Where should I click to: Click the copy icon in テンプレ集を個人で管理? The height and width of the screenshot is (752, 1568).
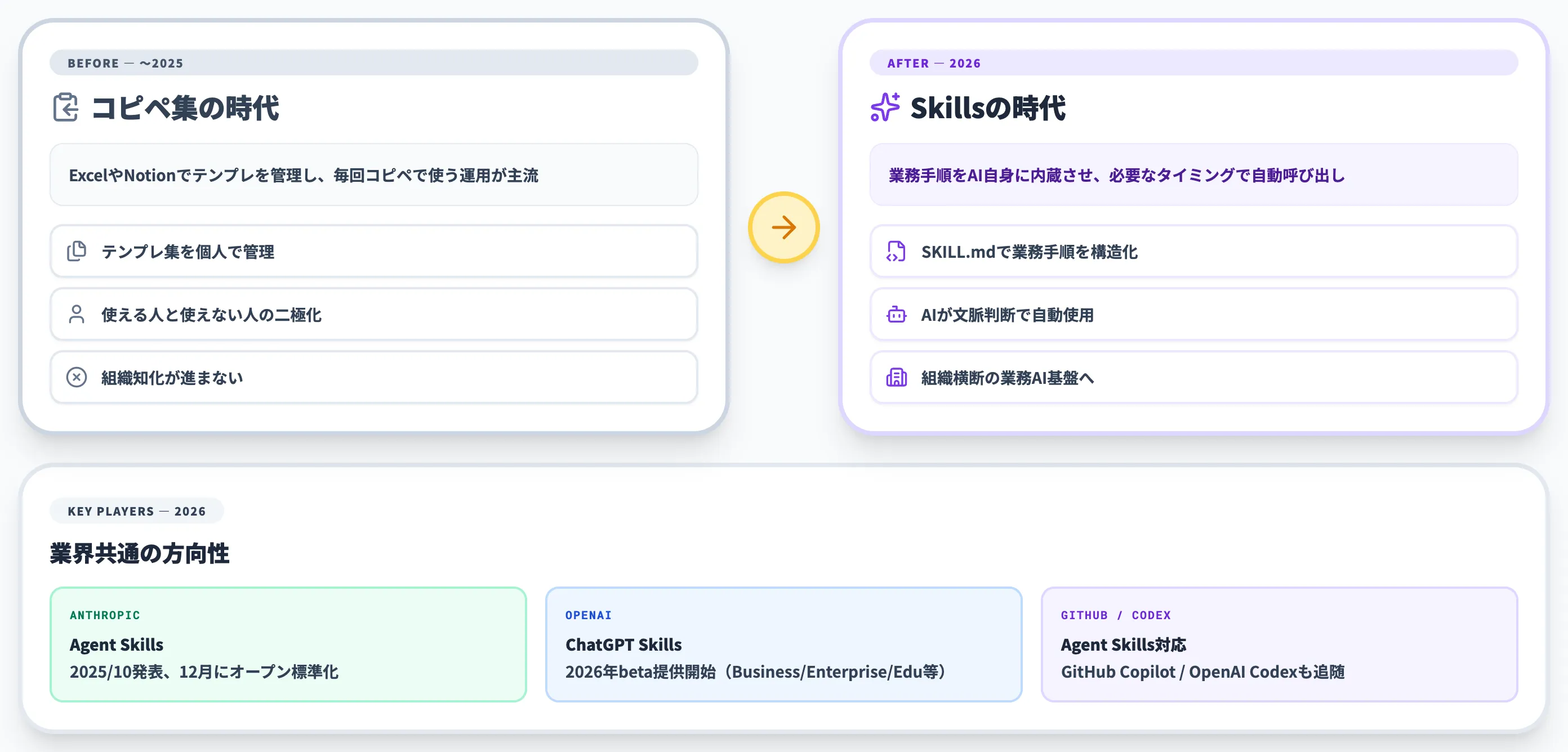click(x=77, y=251)
